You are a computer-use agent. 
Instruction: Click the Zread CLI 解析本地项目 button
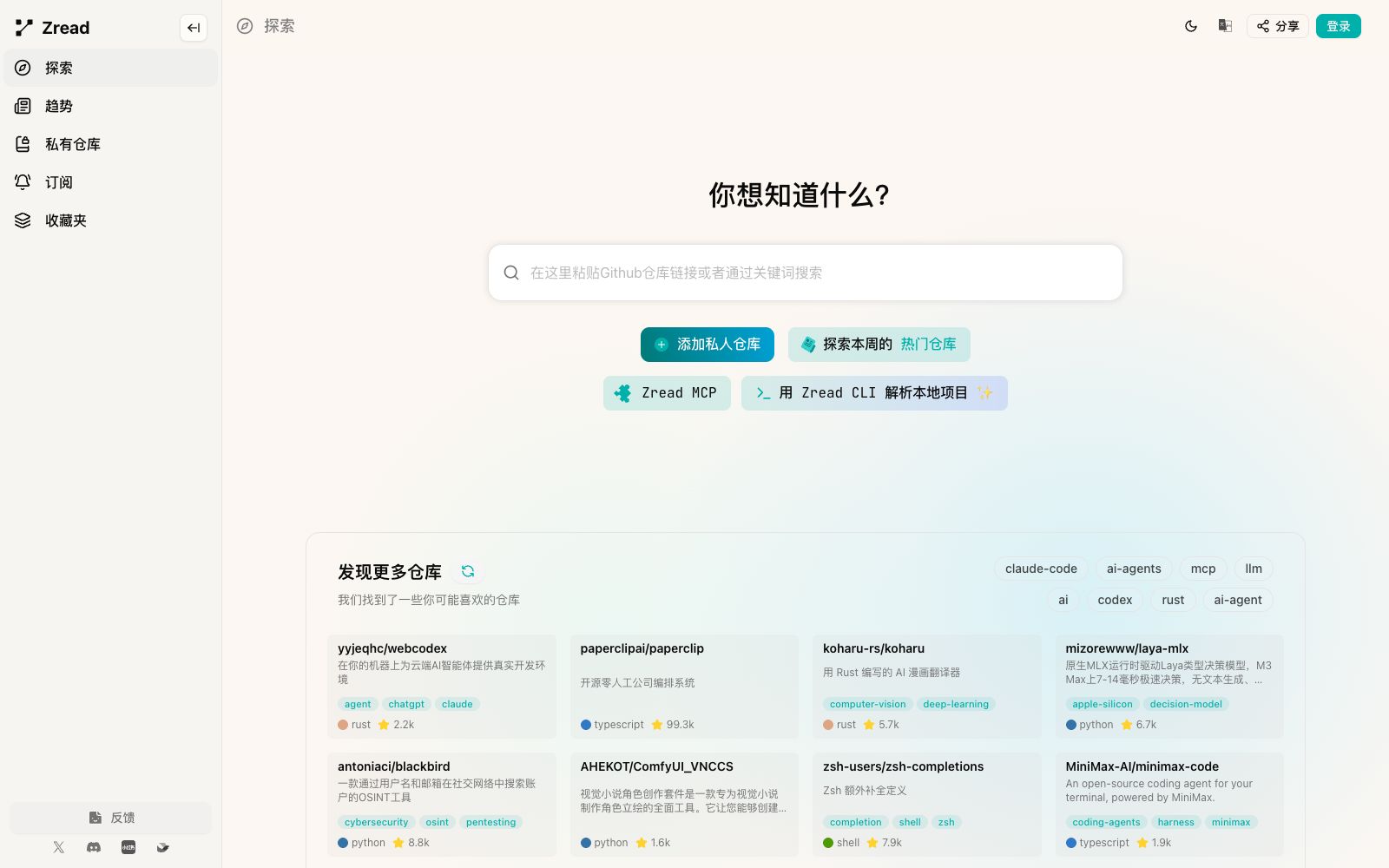[x=874, y=393]
